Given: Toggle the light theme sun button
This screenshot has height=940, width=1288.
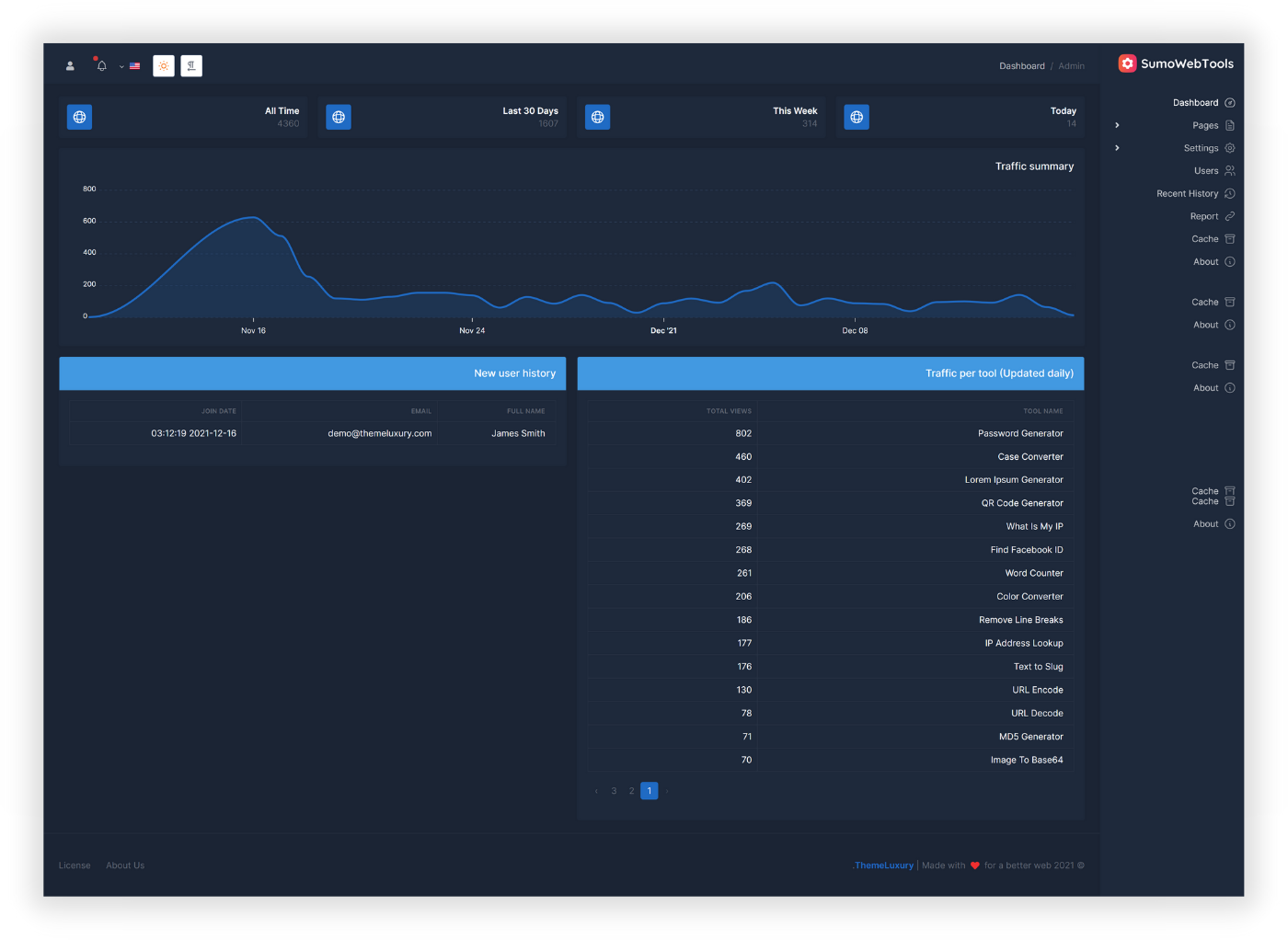Looking at the screenshot, I should point(164,66).
